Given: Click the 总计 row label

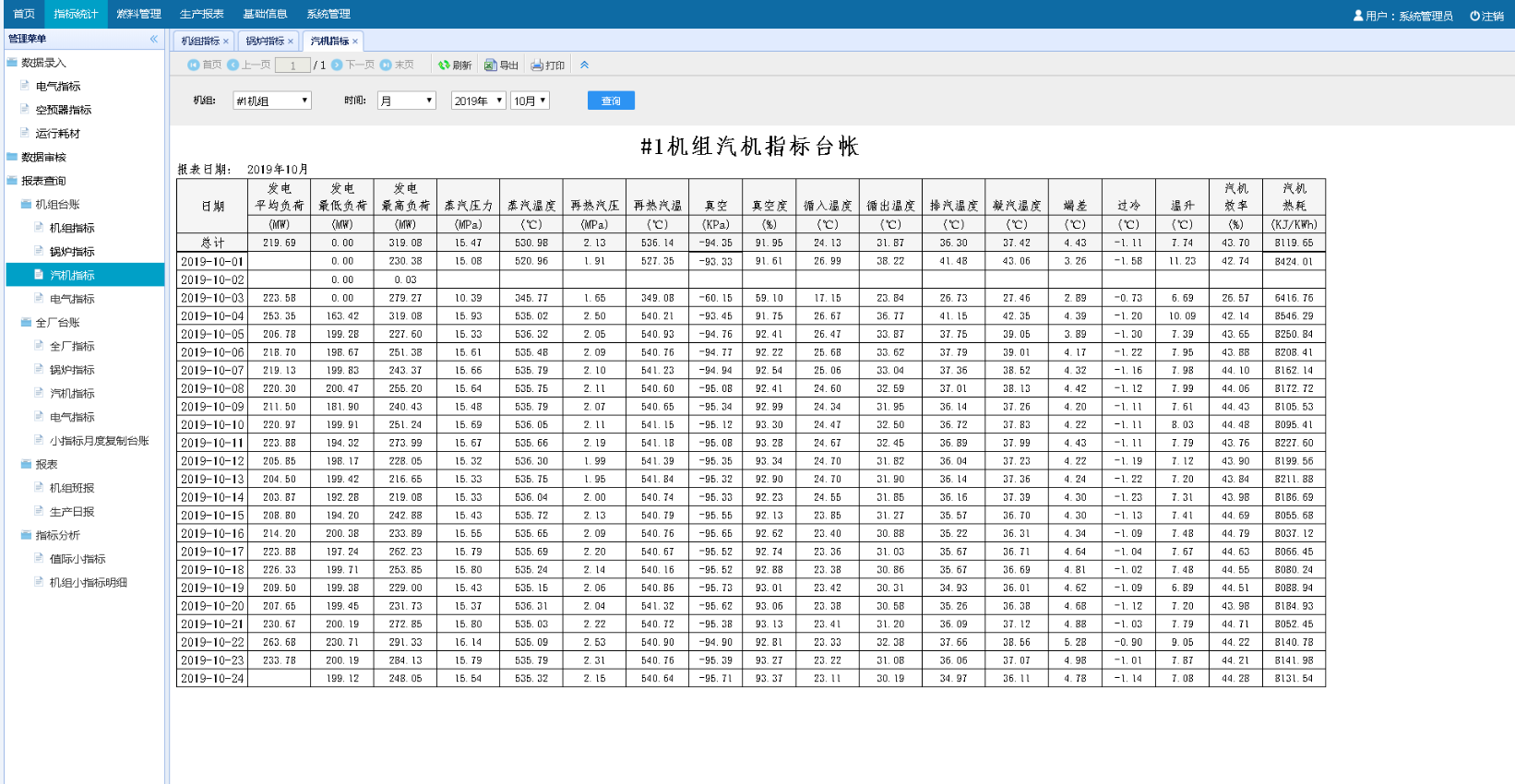Looking at the screenshot, I should [x=213, y=243].
